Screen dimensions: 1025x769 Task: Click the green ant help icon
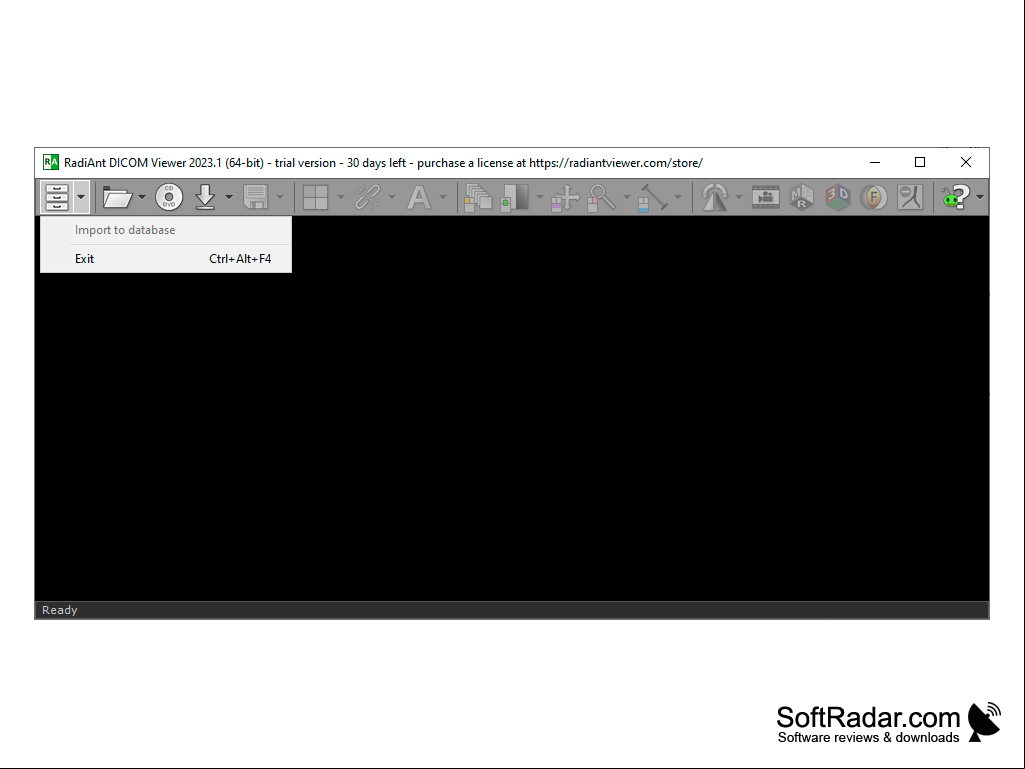(956, 197)
